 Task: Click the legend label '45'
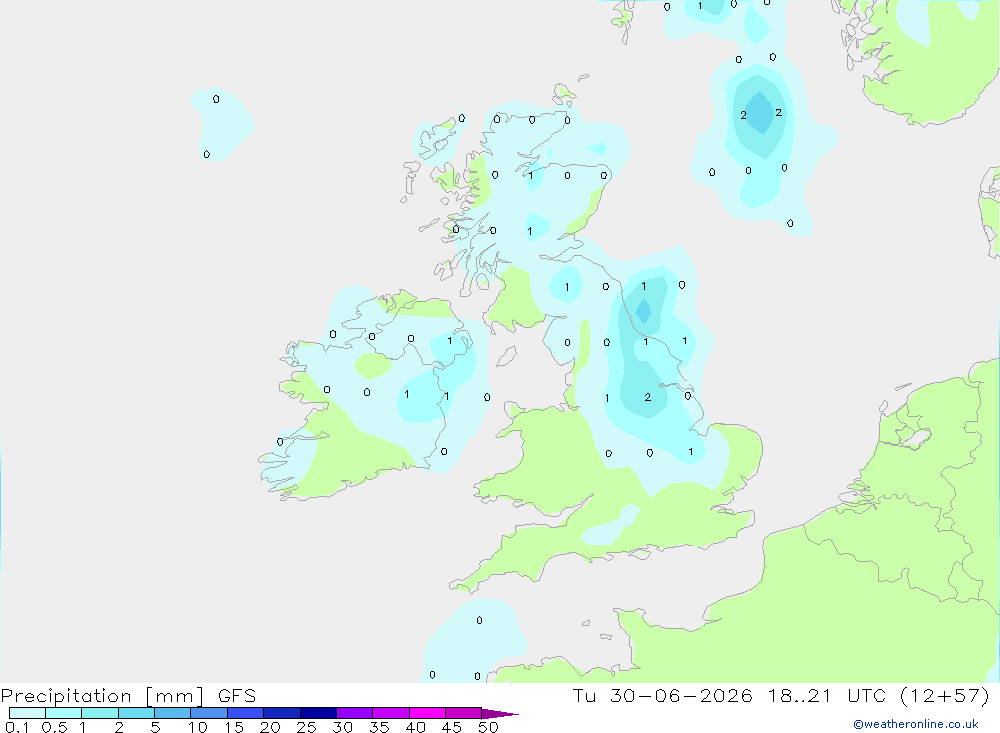[452, 727]
